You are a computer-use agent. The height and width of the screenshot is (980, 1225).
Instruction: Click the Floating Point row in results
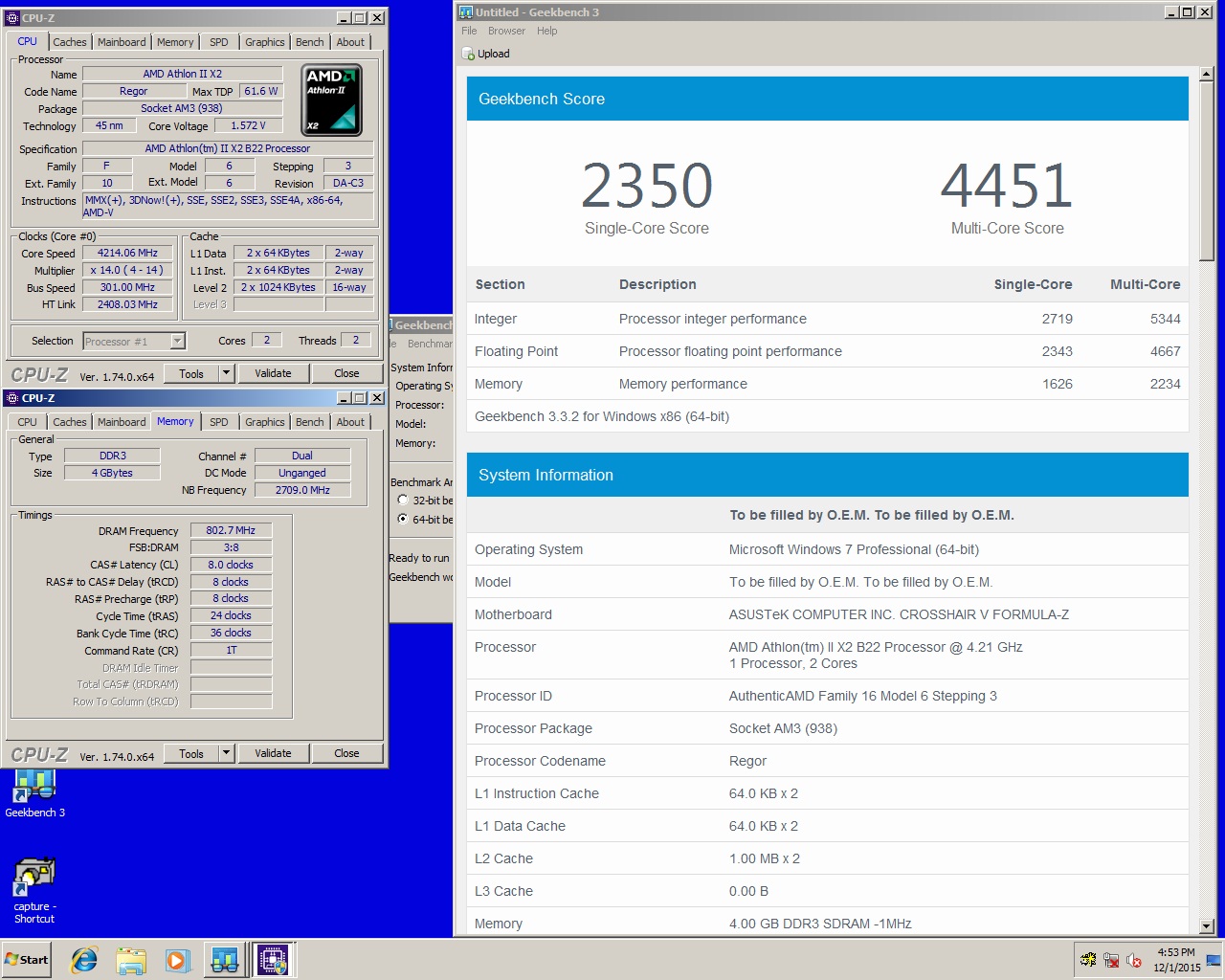tap(828, 351)
